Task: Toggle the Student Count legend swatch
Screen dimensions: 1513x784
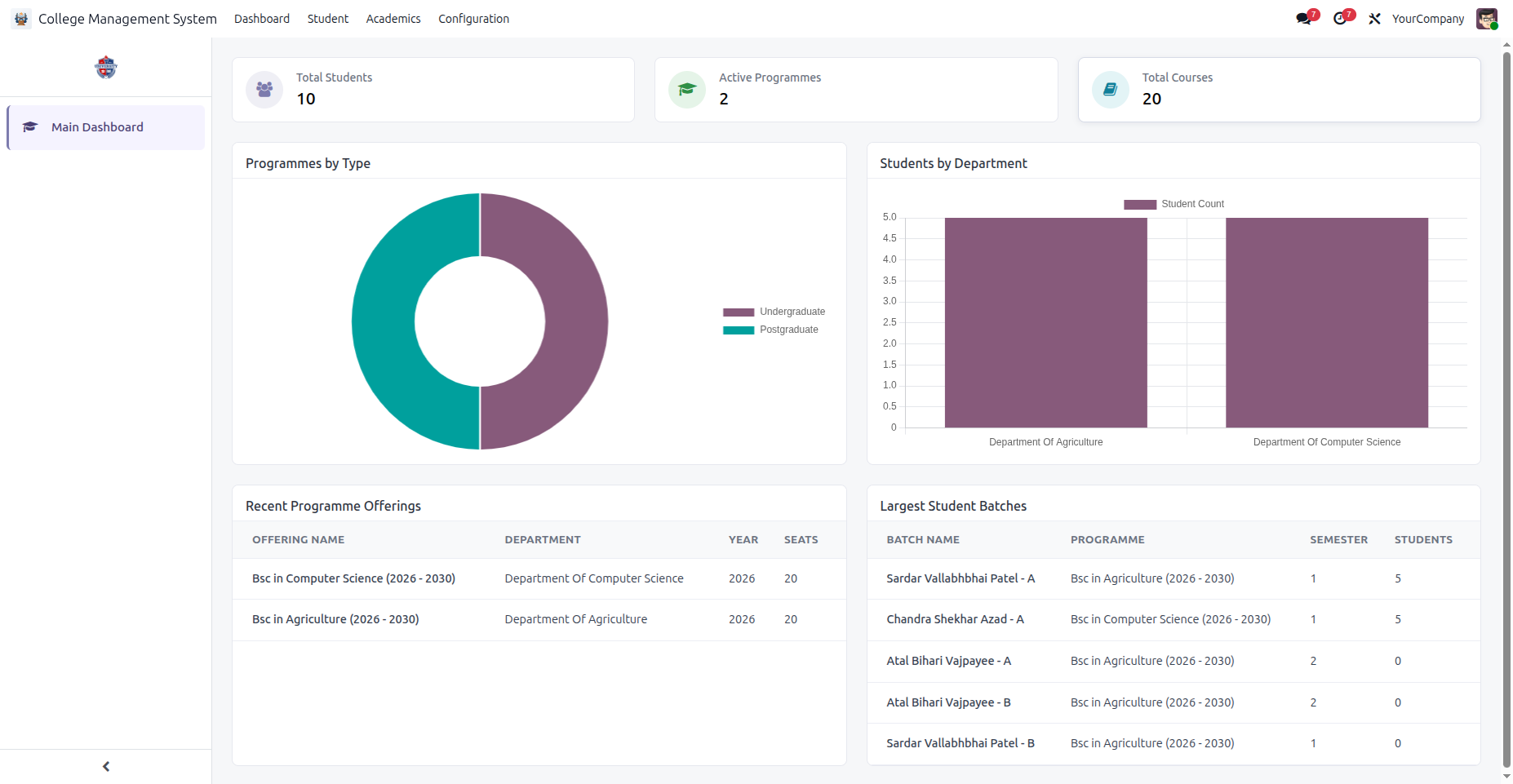Action: pyautogui.click(x=1140, y=205)
